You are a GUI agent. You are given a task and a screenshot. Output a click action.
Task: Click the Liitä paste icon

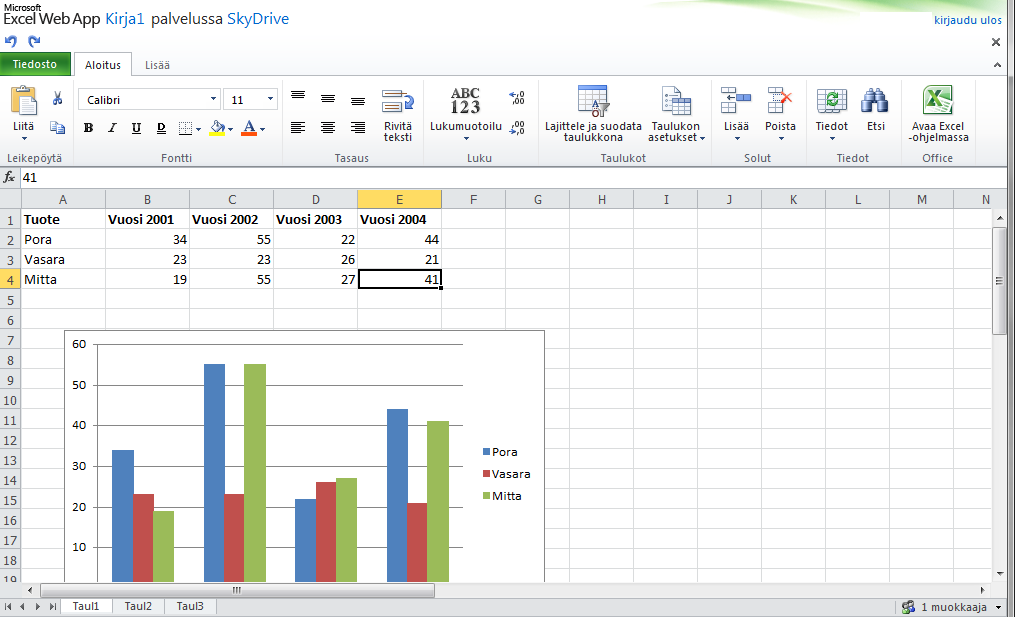[23, 101]
